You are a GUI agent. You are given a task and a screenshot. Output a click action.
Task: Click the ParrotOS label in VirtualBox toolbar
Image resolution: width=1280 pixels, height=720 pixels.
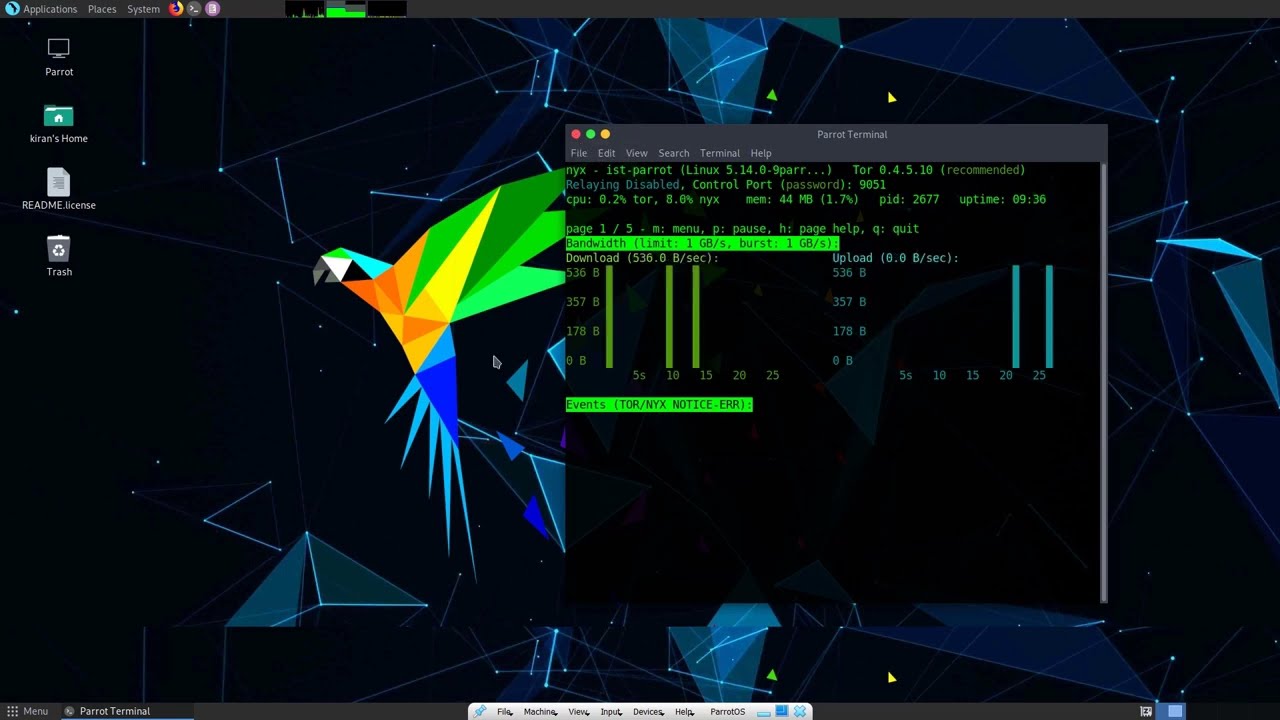[727, 711]
